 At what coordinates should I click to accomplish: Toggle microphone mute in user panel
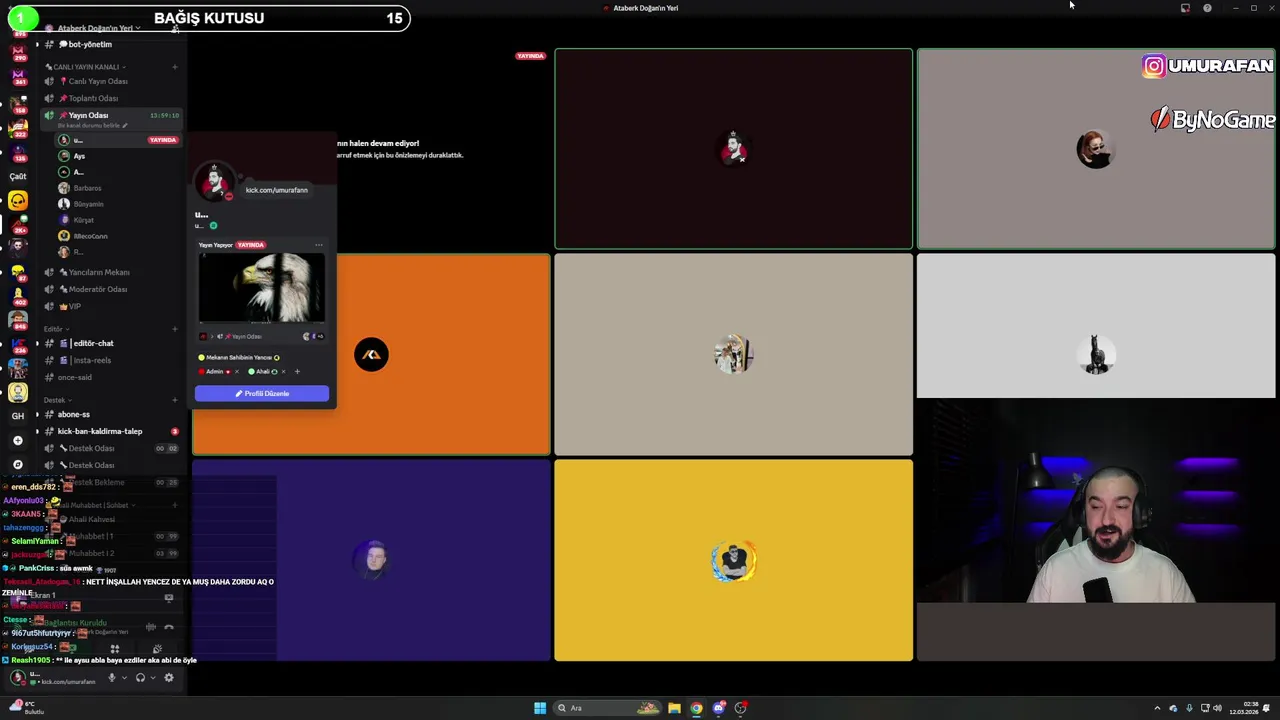coord(112,678)
